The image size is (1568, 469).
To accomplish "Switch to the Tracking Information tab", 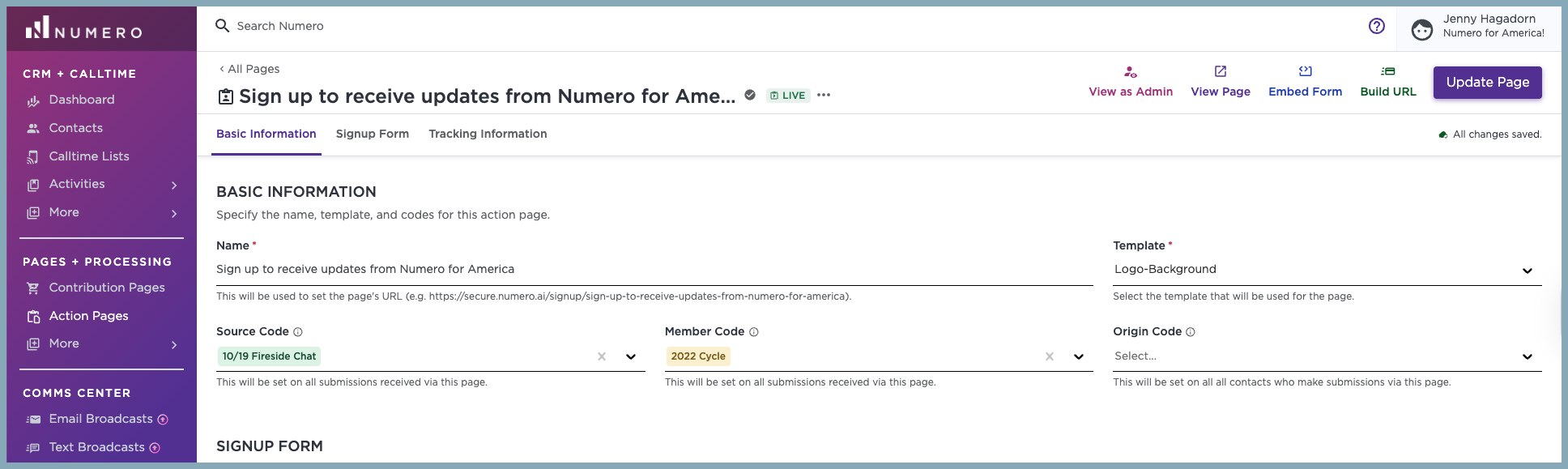I will point(488,134).
